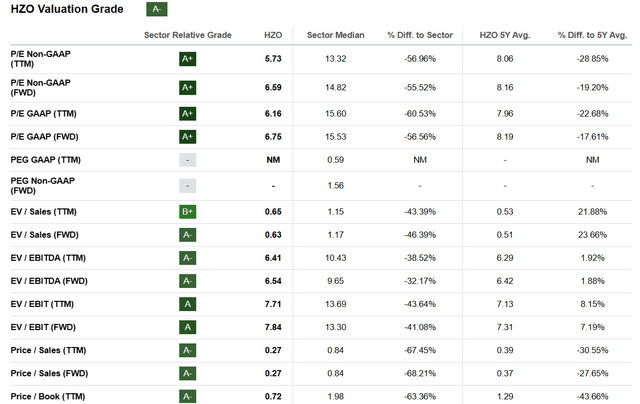
Task: Click the -67.45% sector difference cell
Action: pyautogui.click(x=420, y=350)
